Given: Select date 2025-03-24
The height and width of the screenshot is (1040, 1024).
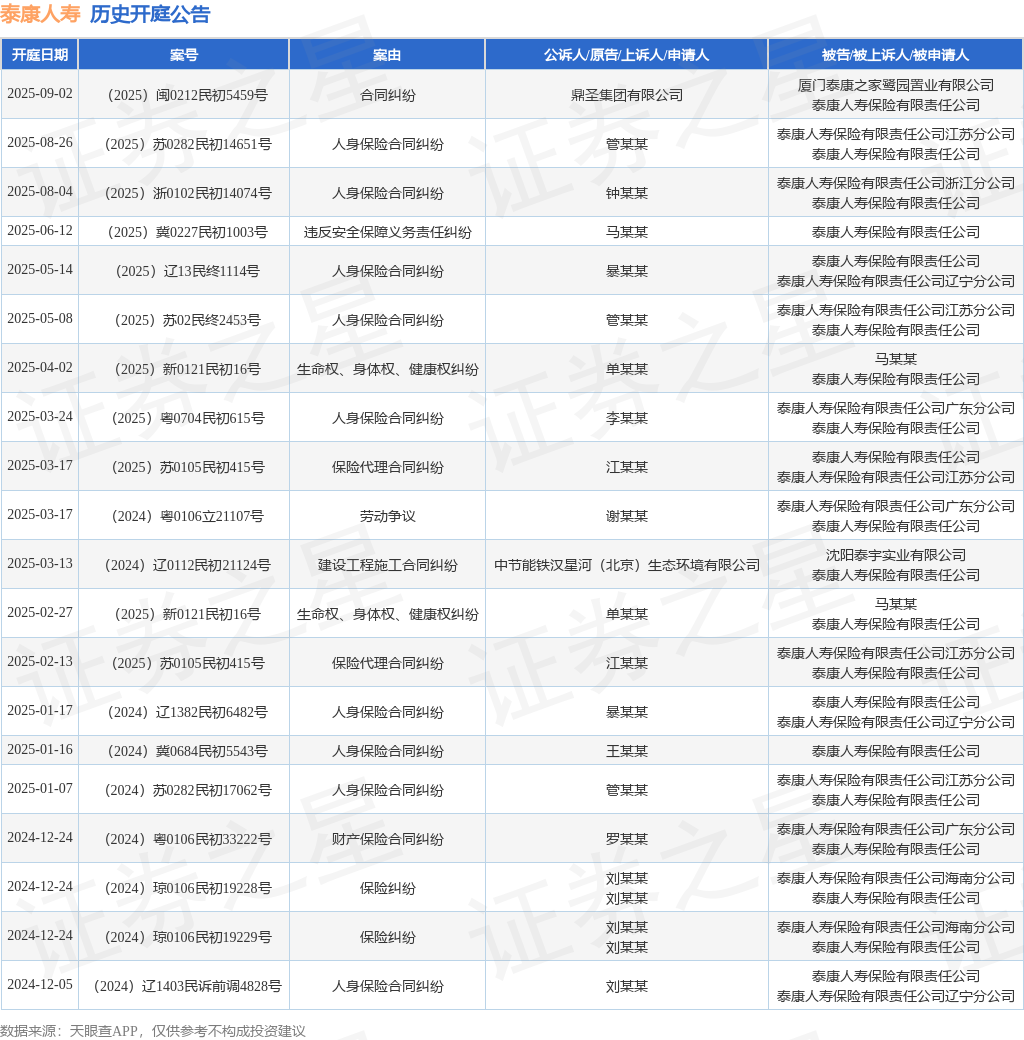Looking at the screenshot, I should click(40, 417).
